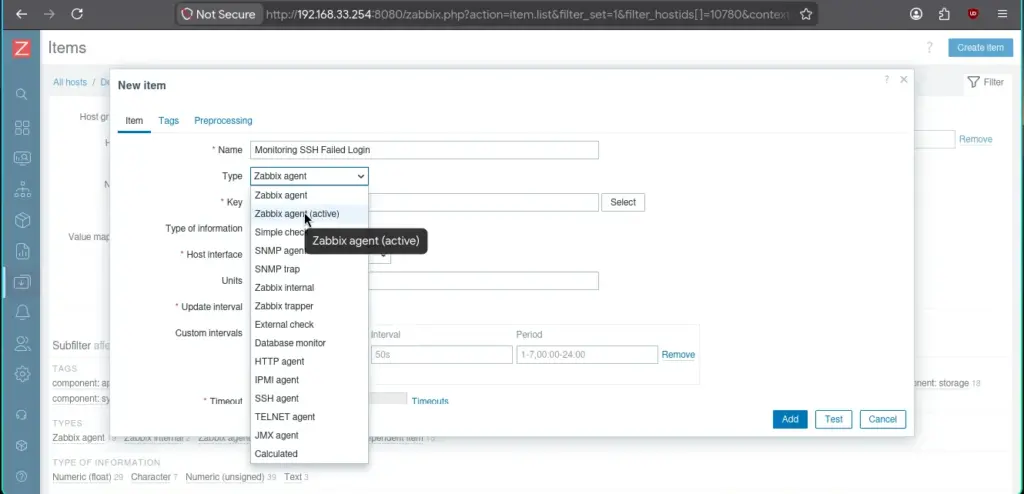1024x494 pixels.
Task: Open the Filter funnel tab
Action: (x=985, y=82)
